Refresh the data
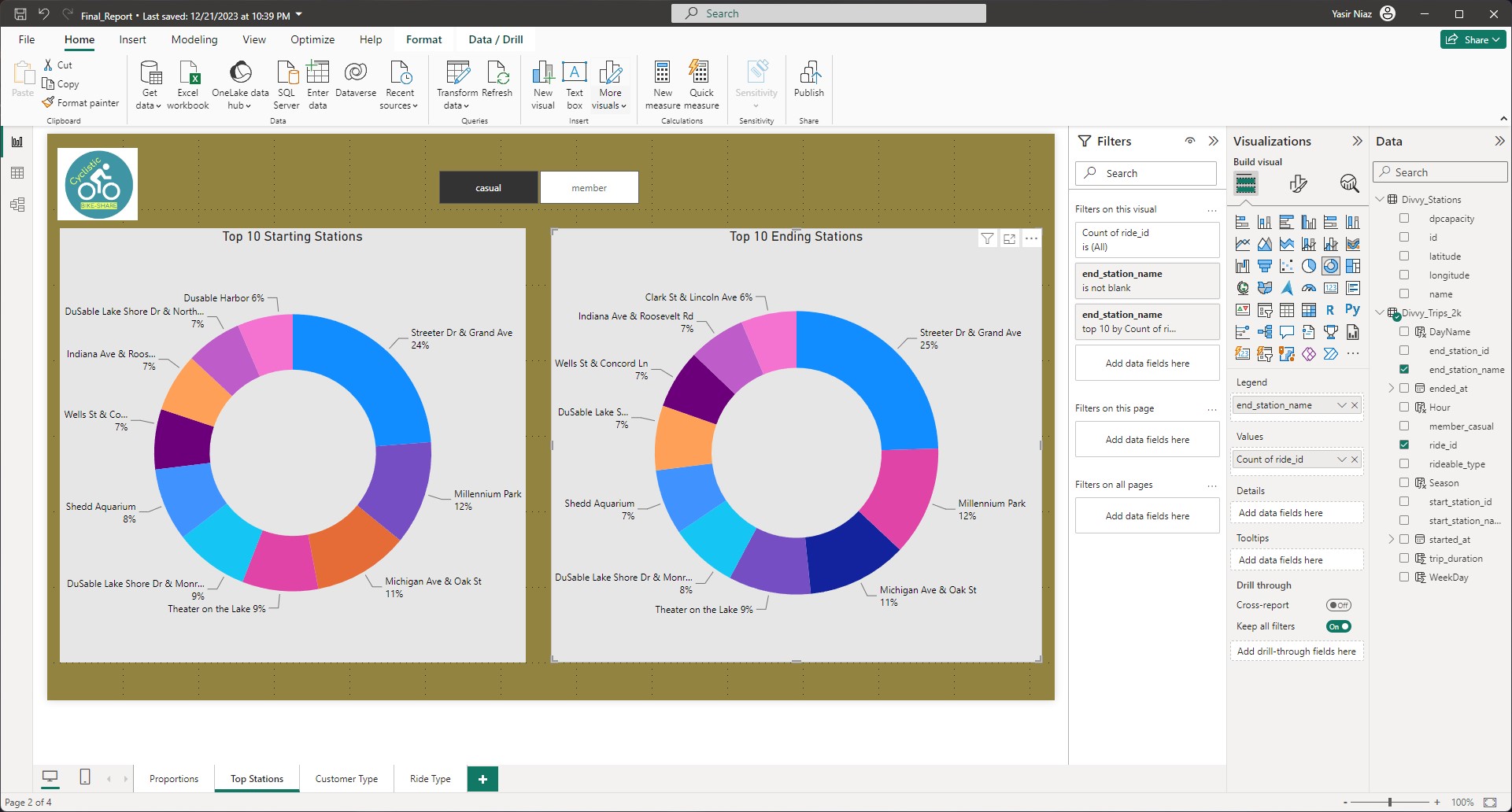The height and width of the screenshot is (812, 1512). (x=497, y=79)
